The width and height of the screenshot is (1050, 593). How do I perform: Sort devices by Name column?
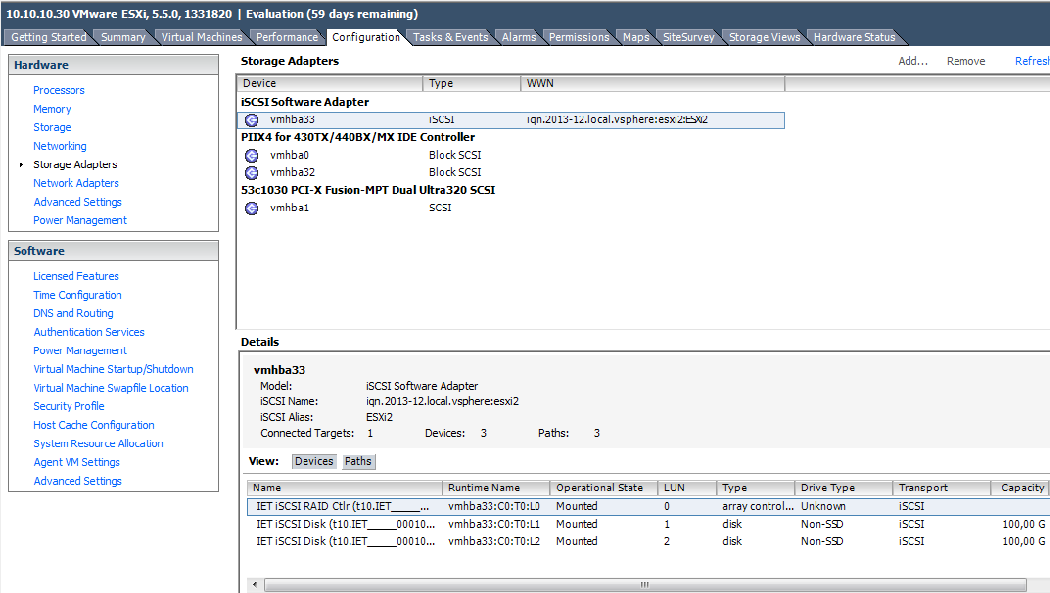click(344, 488)
